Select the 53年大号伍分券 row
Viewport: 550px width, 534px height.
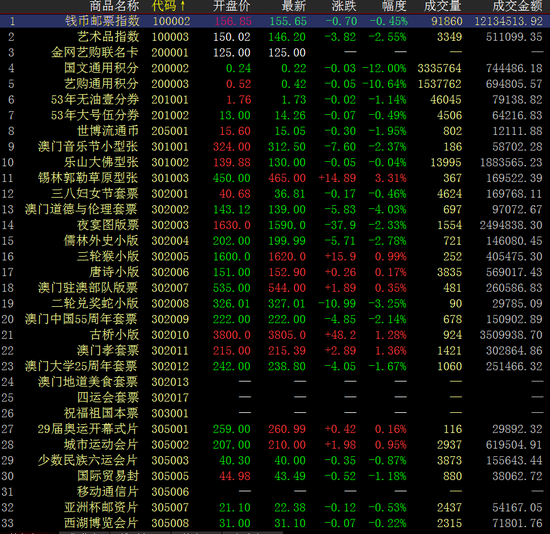pyautogui.click(x=275, y=115)
